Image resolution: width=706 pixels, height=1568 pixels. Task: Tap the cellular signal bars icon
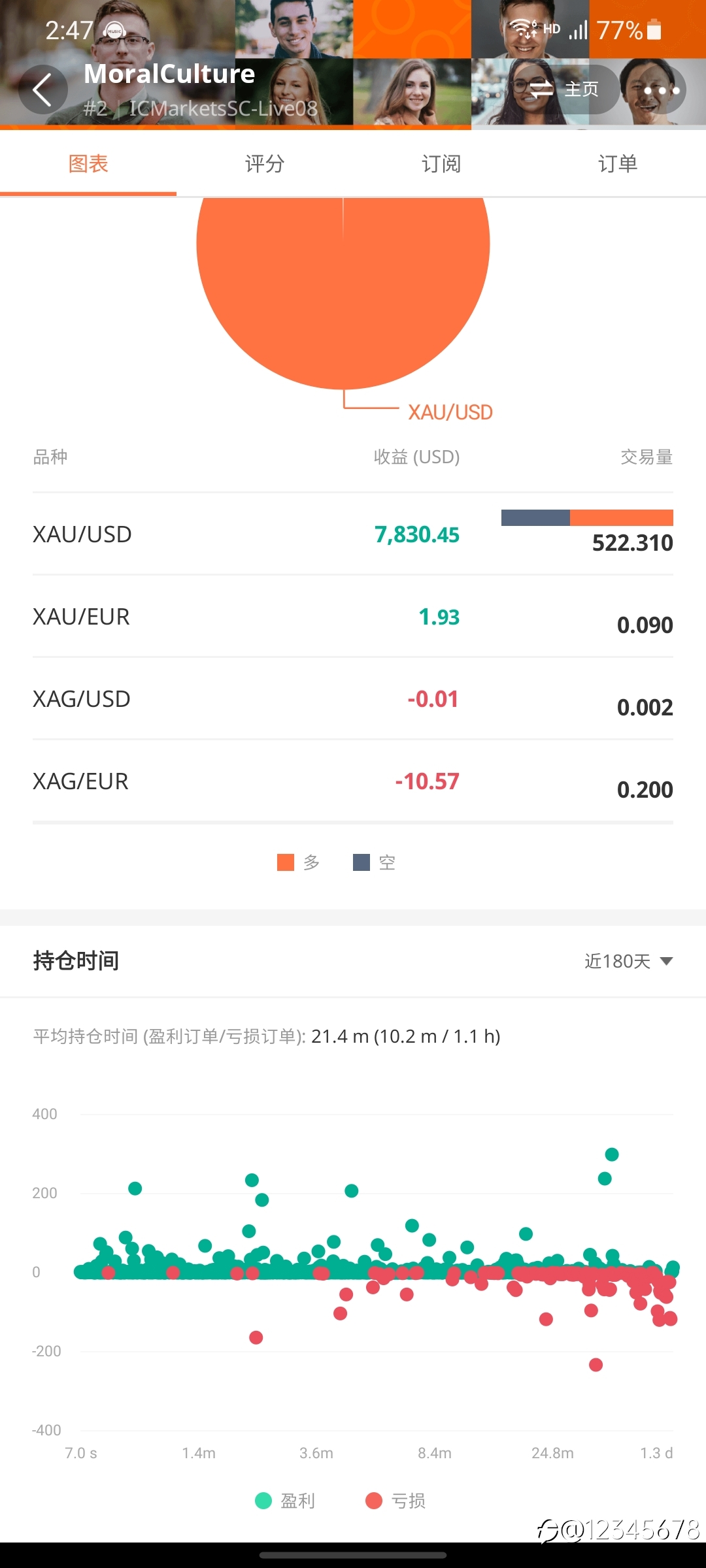pos(578,30)
